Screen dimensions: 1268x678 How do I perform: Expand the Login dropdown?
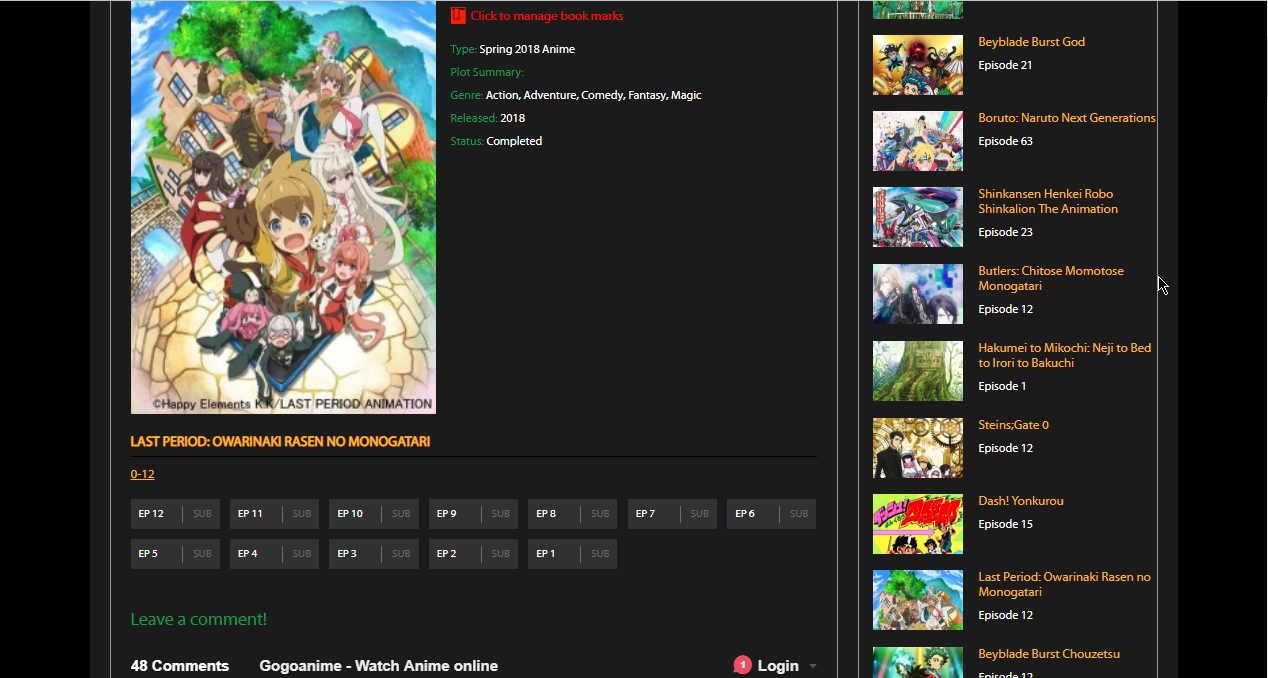coord(787,666)
